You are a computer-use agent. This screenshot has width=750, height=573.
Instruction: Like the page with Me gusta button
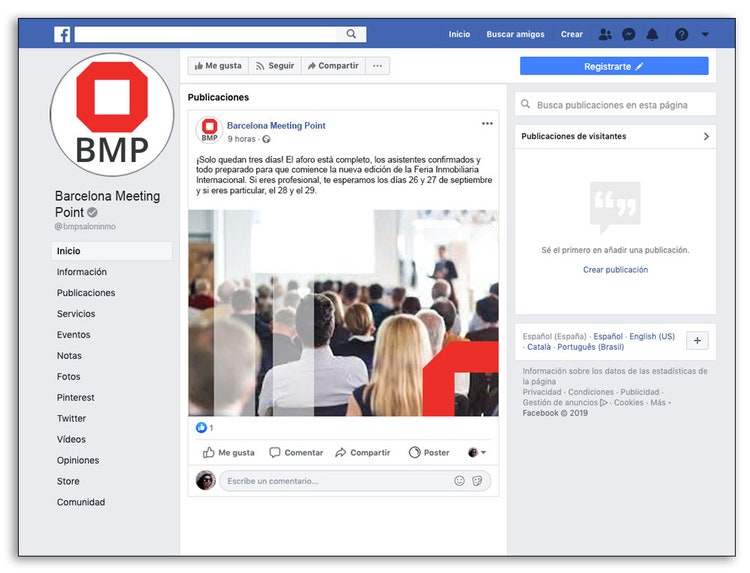(218, 66)
